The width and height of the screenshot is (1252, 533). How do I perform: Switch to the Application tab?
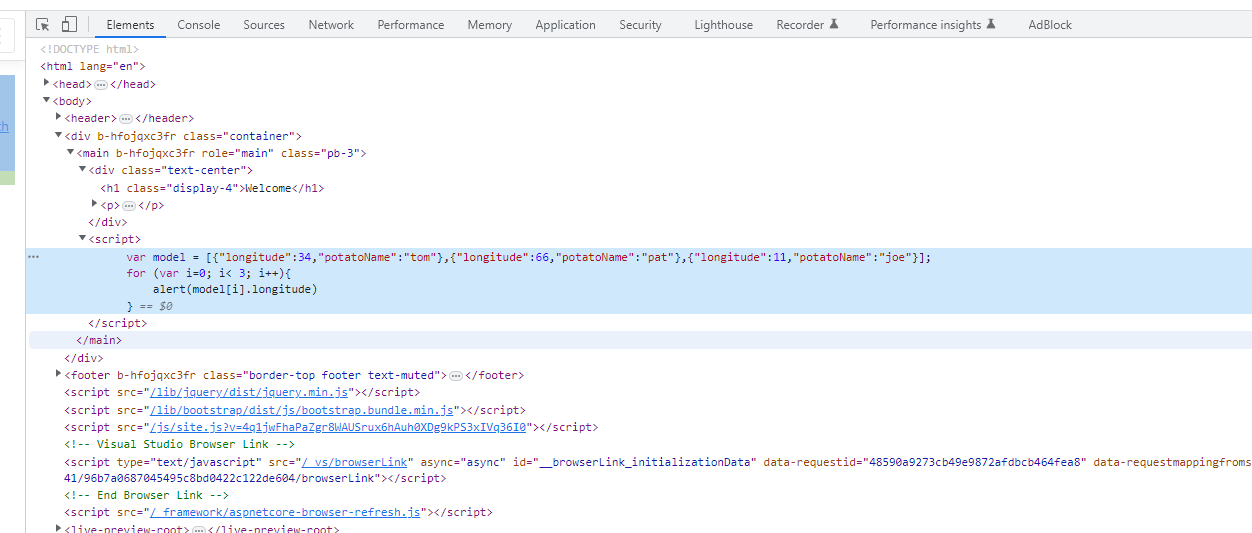tap(565, 25)
